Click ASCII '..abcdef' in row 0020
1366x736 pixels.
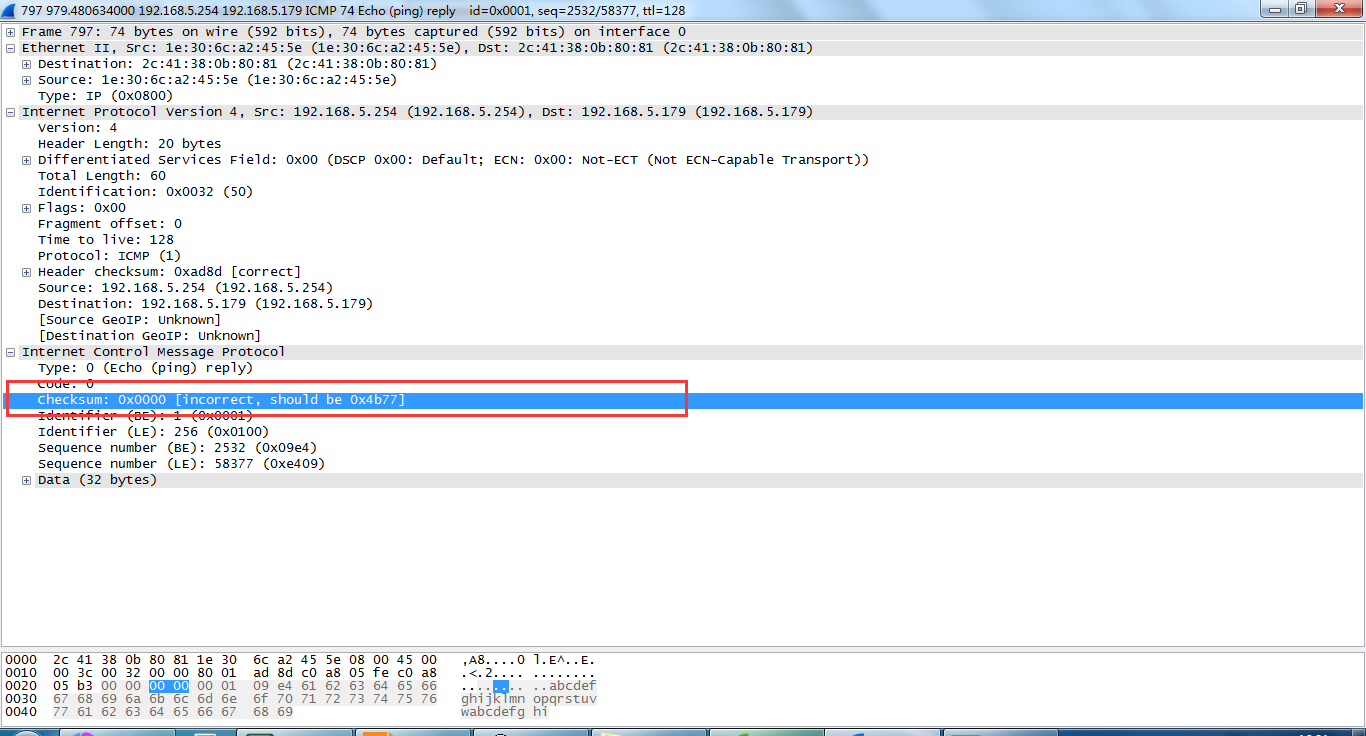click(565, 686)
